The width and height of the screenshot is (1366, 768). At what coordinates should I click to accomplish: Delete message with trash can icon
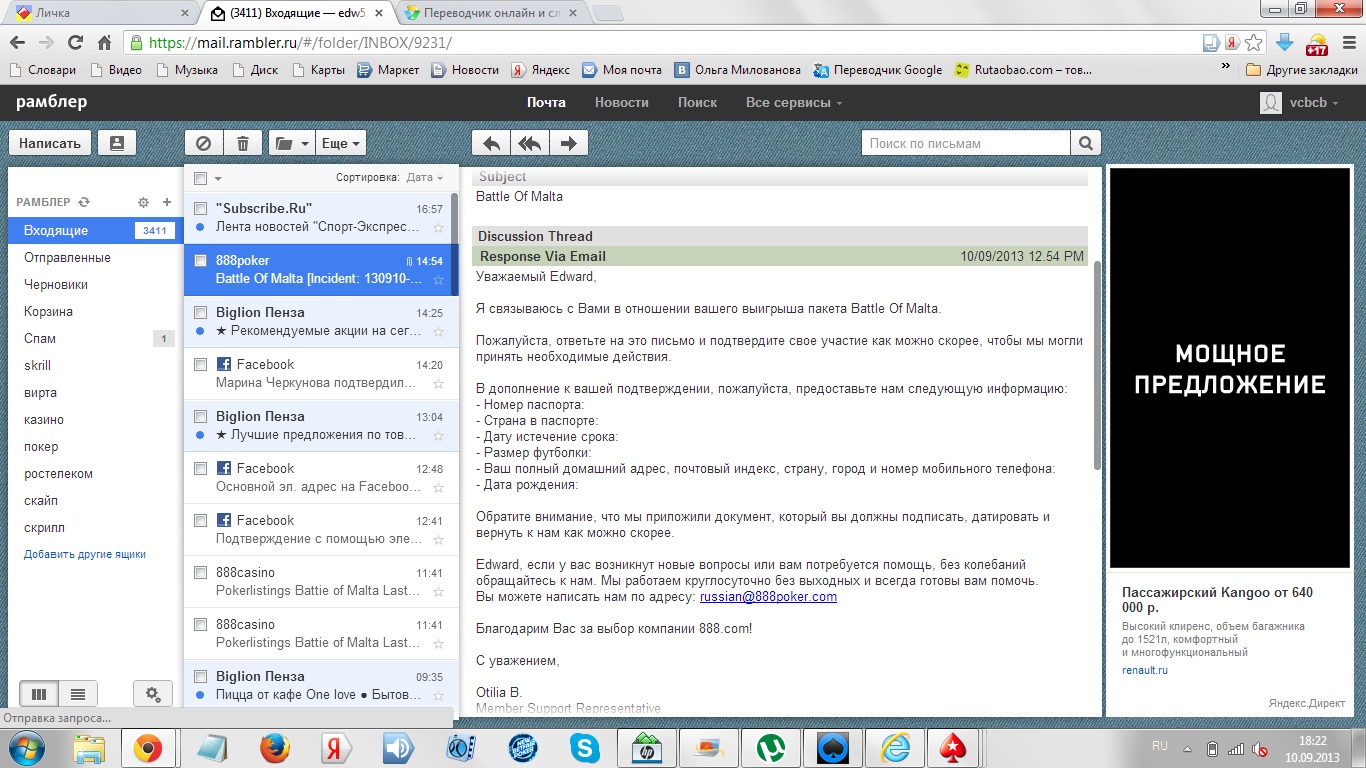click(243, 143)
